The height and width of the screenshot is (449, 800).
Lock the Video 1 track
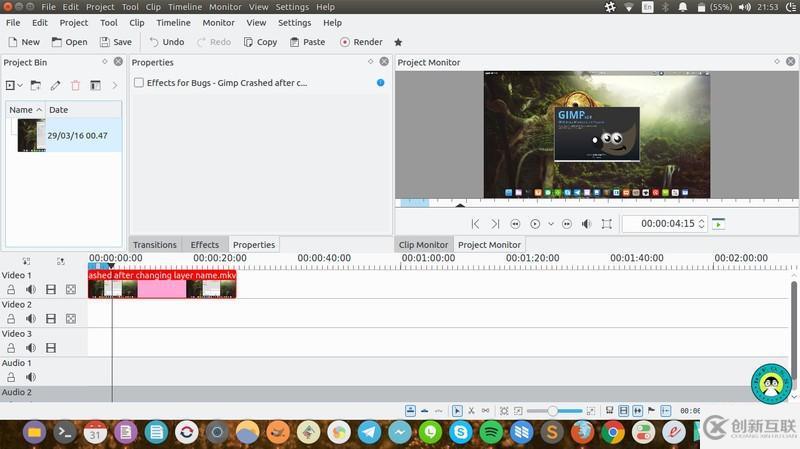11,290
